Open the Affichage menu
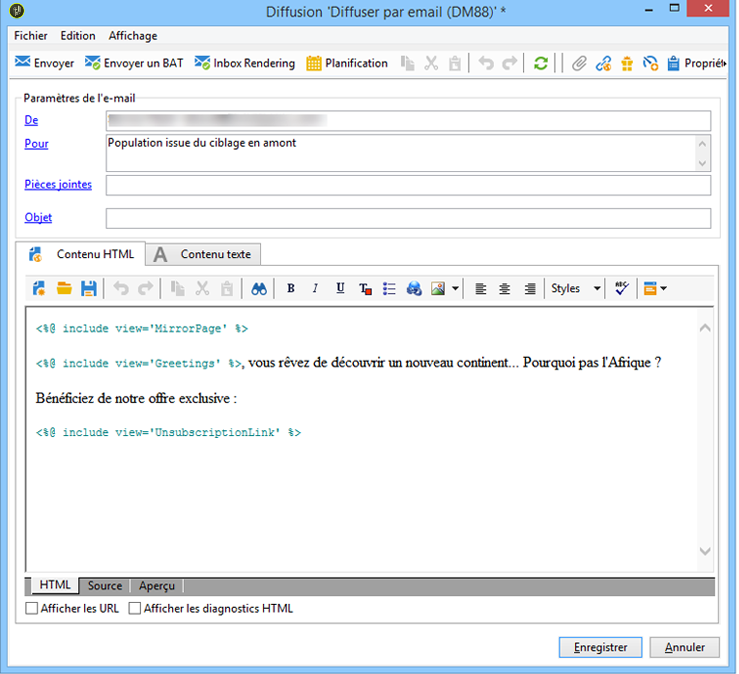 coord(133,36)
